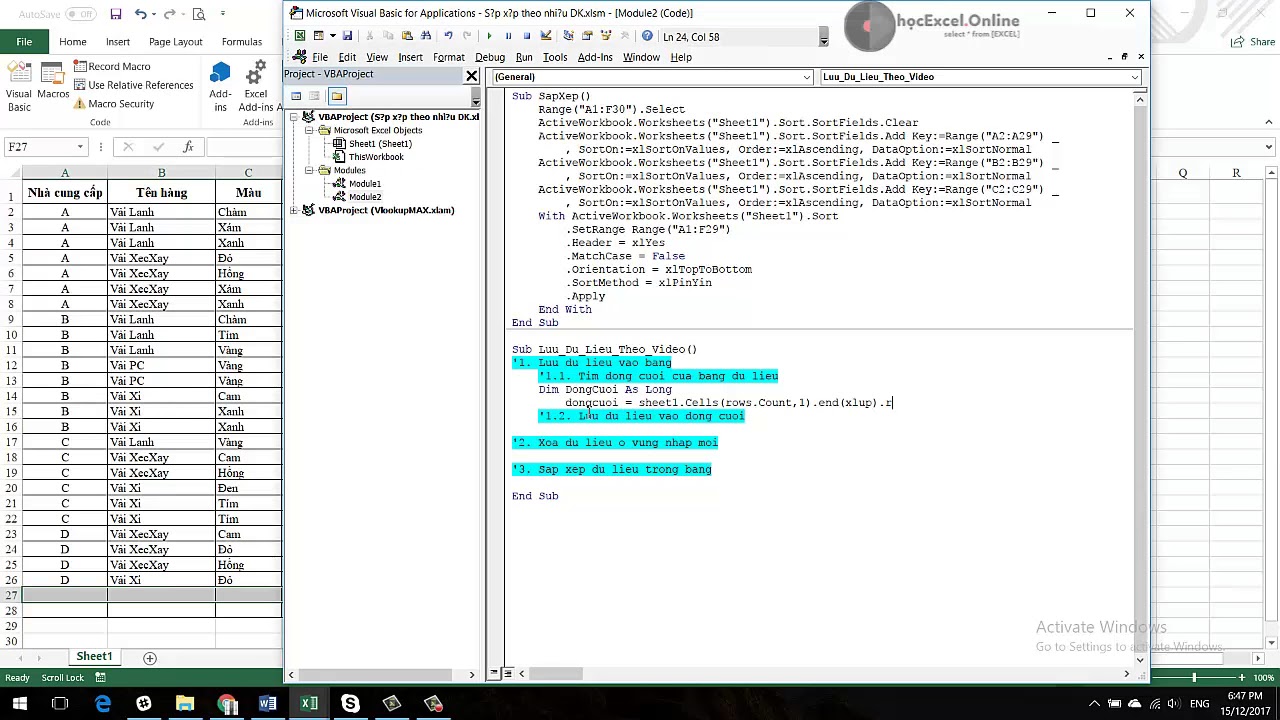This screenshot has height=720, width=1280.
Task: Click the Reset stop icon
Action: 527,36
